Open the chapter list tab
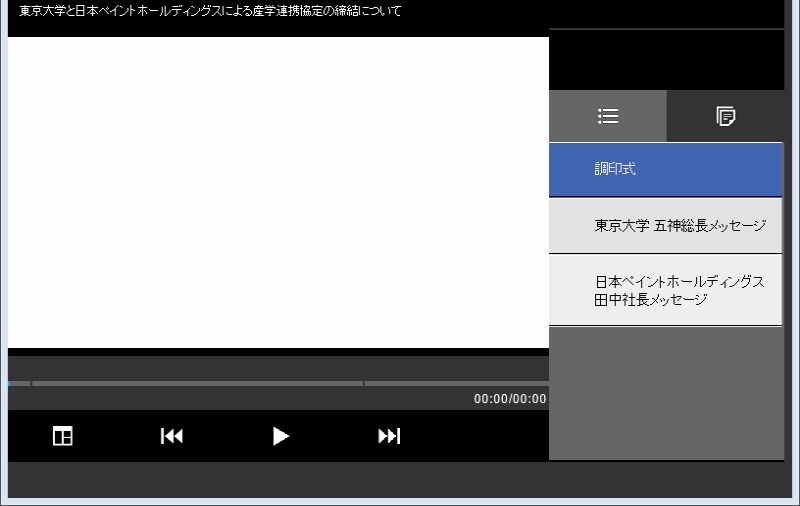This screenshot has width=800, height=506. pos(608,116)
